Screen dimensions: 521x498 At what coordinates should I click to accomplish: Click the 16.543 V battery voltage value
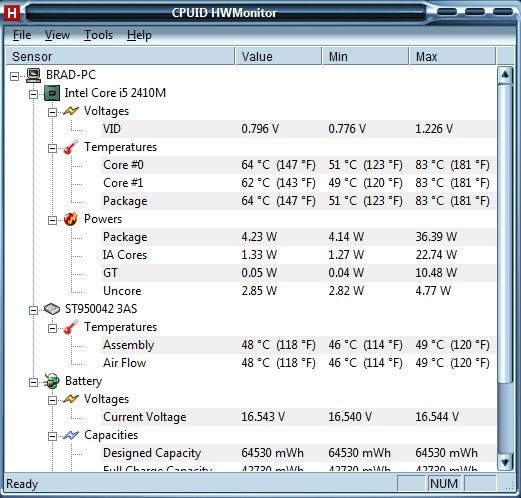point(263,417)
